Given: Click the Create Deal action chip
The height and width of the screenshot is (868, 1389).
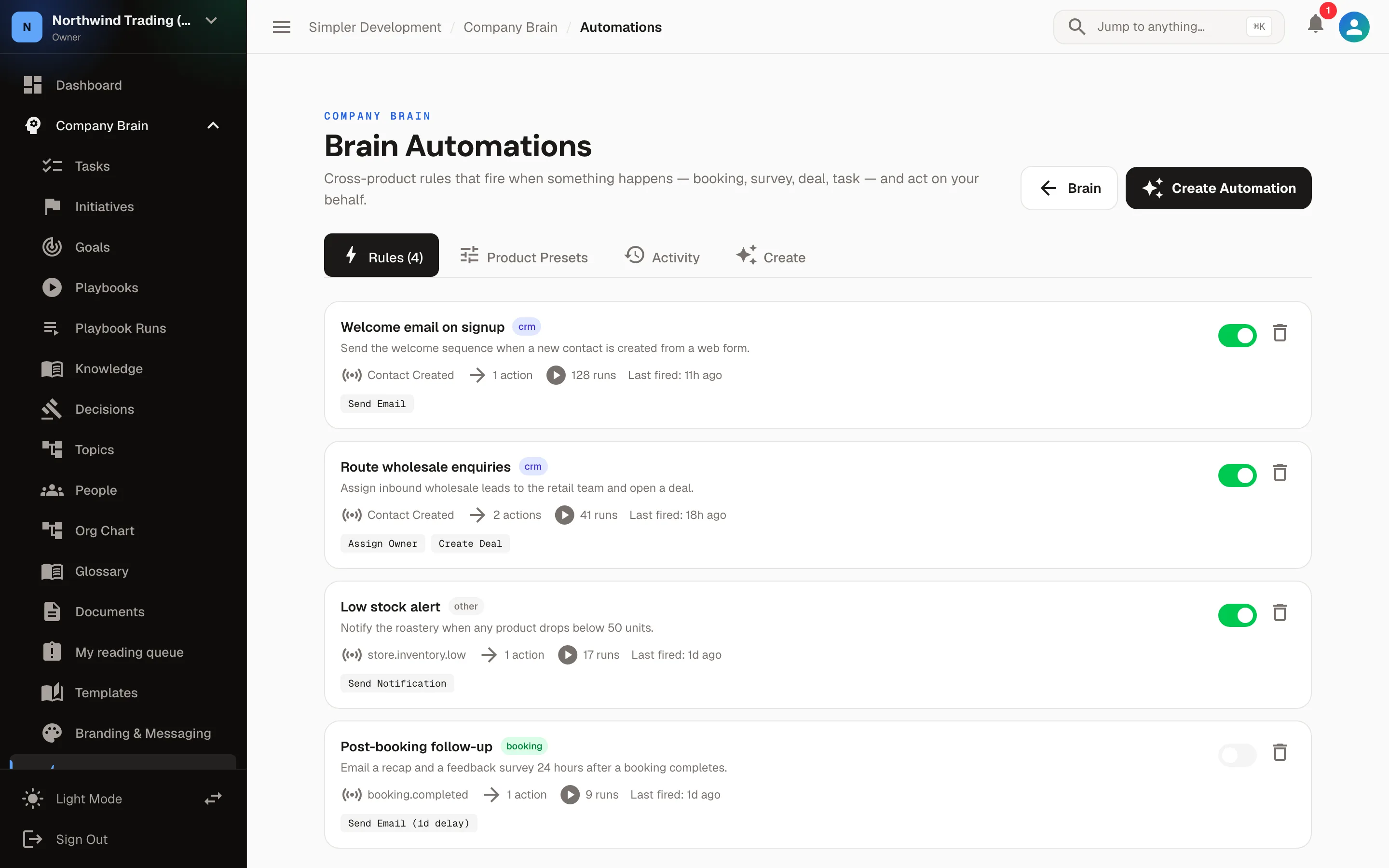Looking at the screenshot, I should point(470,543).
